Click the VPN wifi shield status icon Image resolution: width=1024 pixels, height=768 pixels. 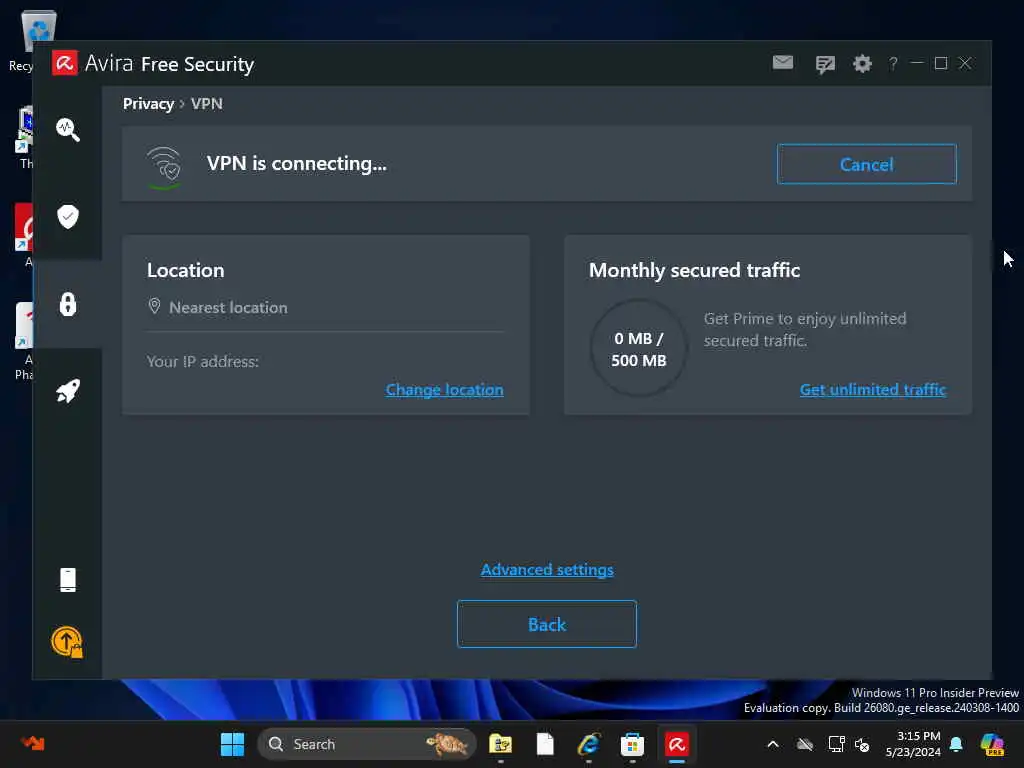(x=163, y=167)
